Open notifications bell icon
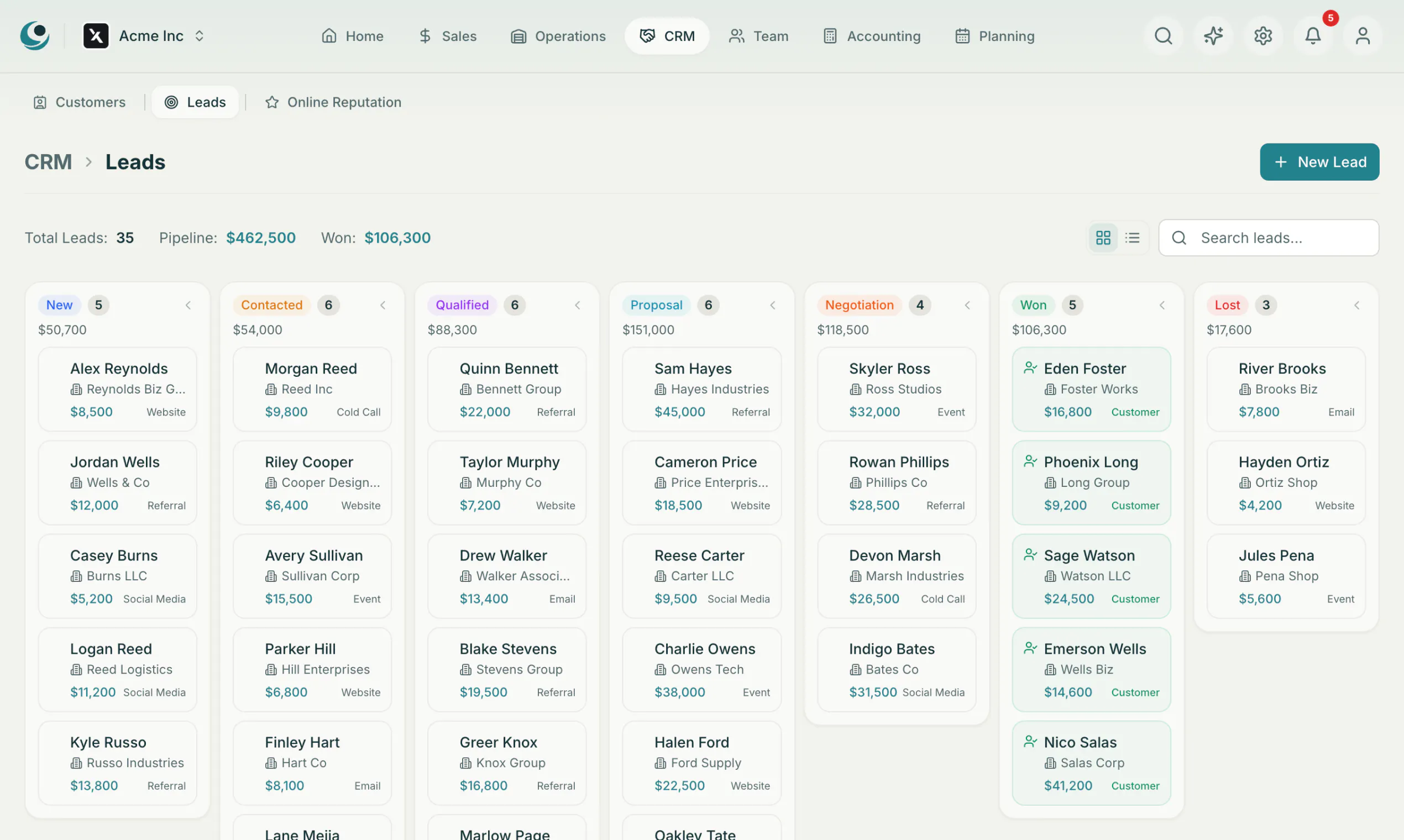The height and width of the screenshot is (840, 1404). coord(1312,36)
